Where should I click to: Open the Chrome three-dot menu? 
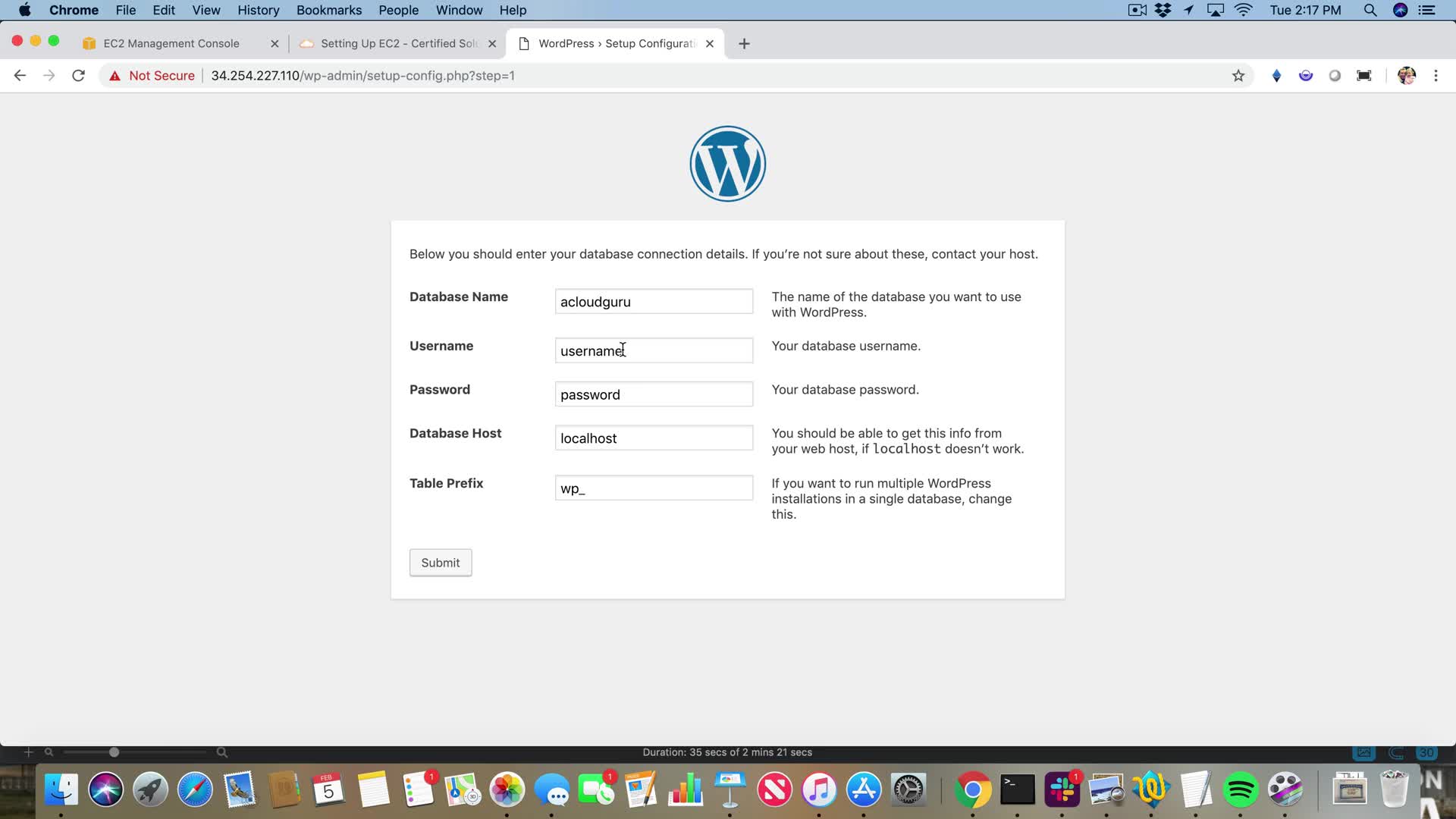tap(1436, 76)
